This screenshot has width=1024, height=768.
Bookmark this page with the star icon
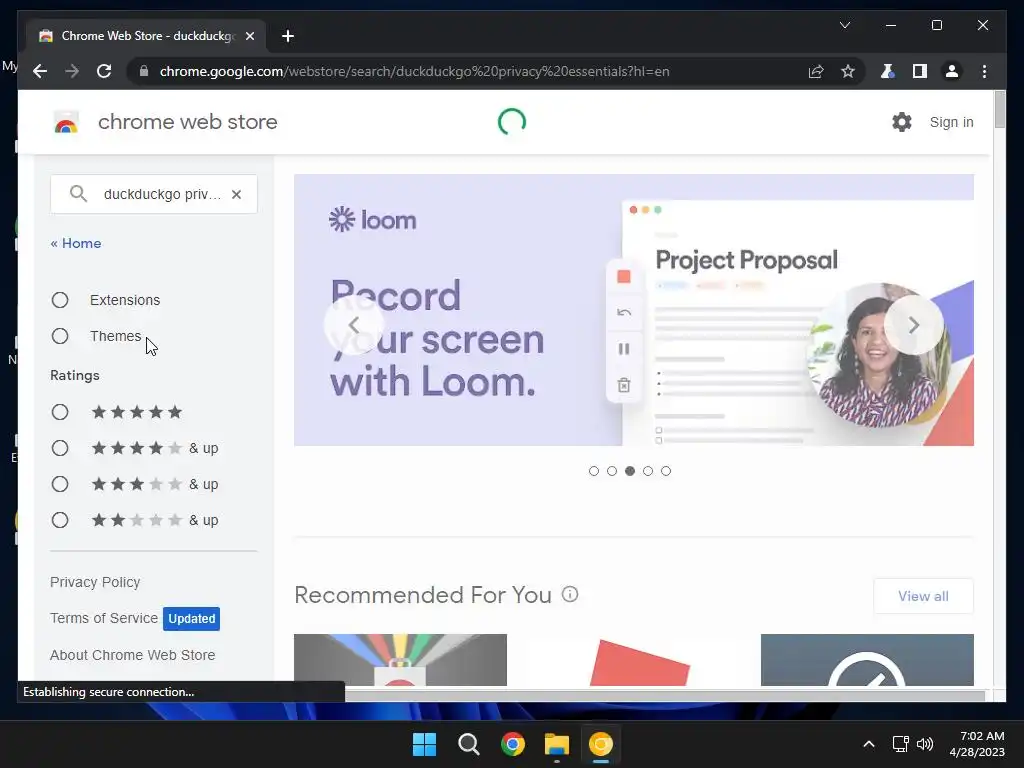click(x=848, y=71)
